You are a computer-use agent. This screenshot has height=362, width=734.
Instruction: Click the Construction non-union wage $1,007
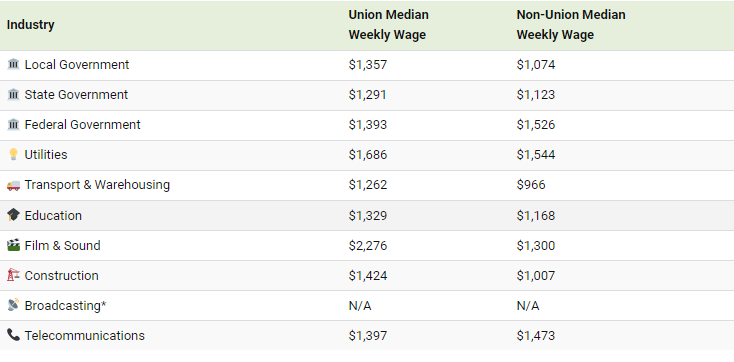pyautogui.click(x=536, y=275)
